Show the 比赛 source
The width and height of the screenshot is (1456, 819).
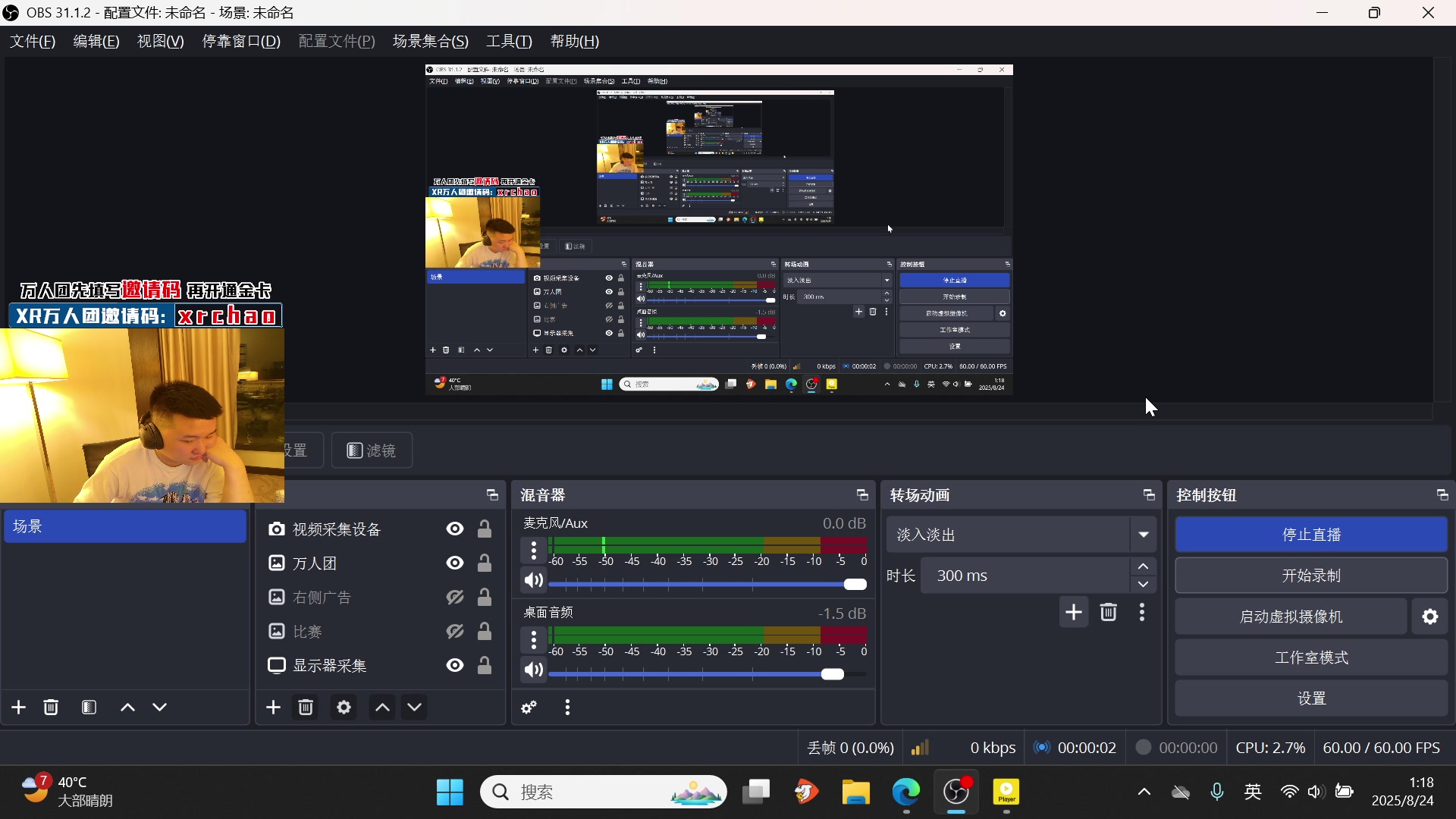tap(455, 632)
